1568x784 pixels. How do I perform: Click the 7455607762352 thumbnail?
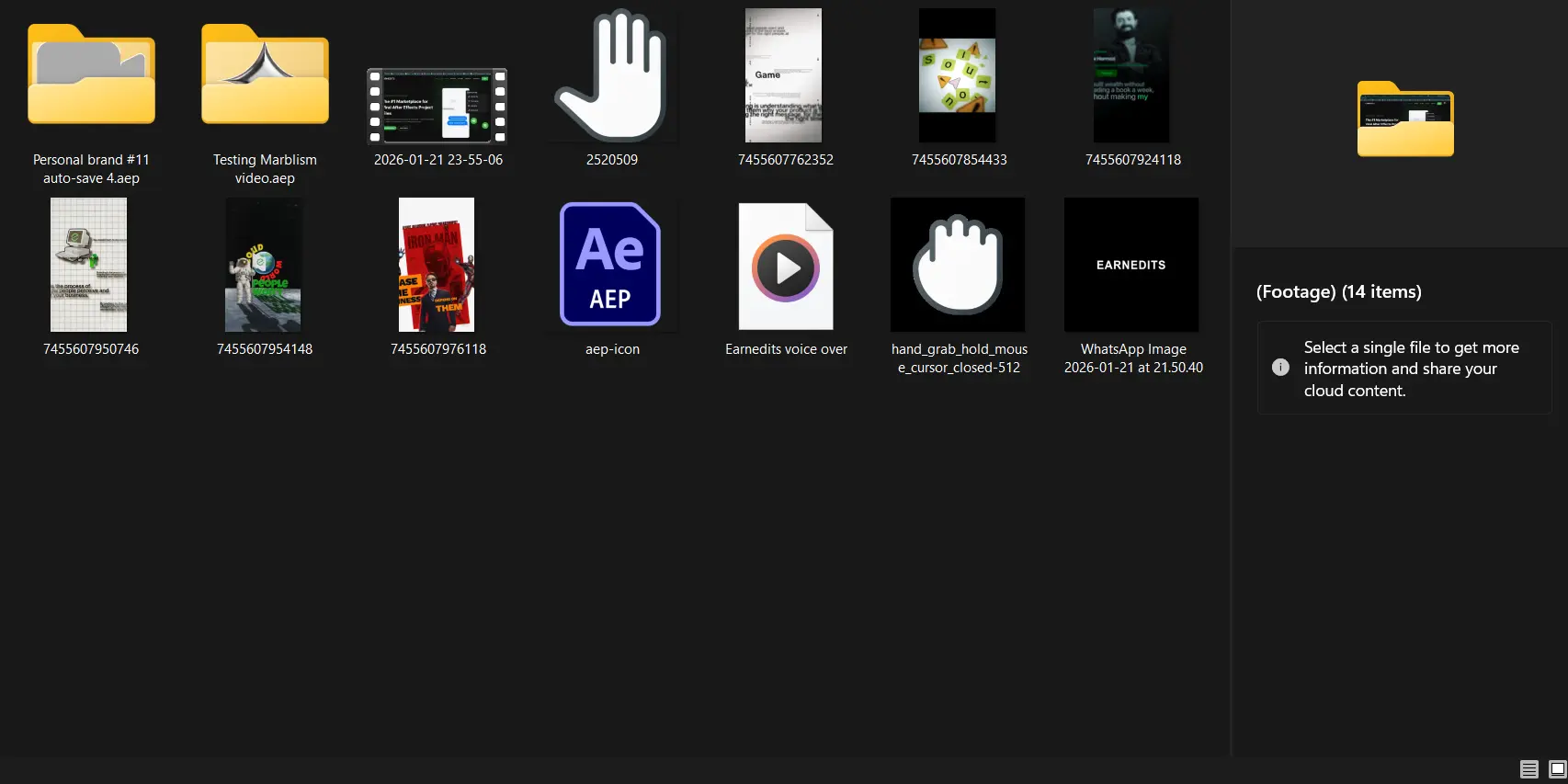784,75
